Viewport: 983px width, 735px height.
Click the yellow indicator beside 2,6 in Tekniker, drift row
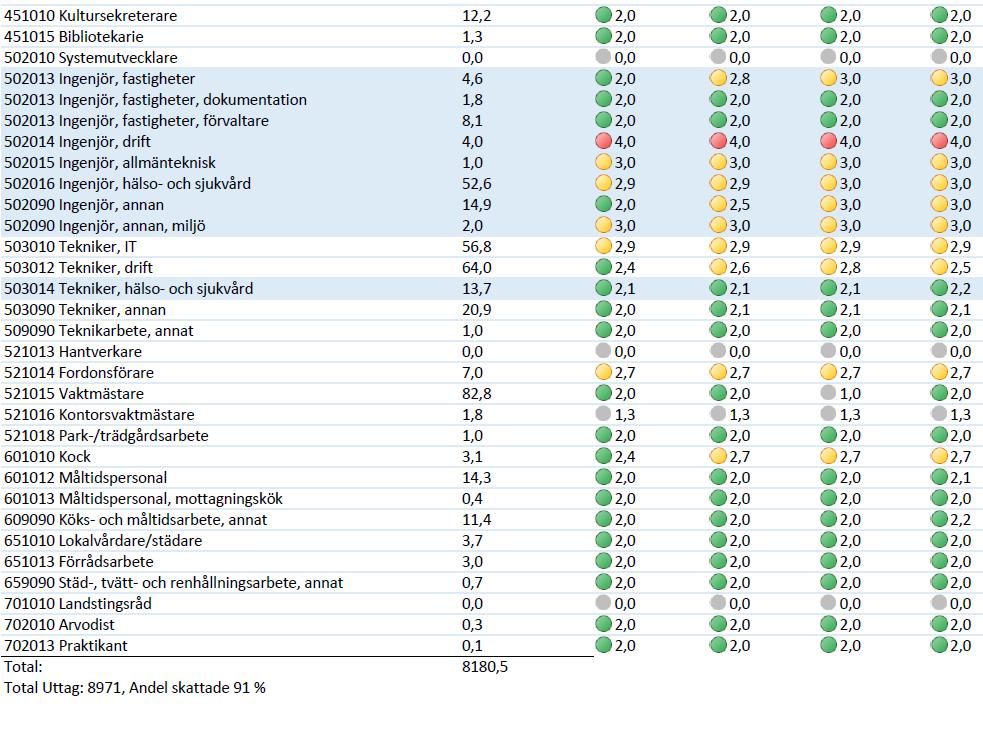click(718, 267)
